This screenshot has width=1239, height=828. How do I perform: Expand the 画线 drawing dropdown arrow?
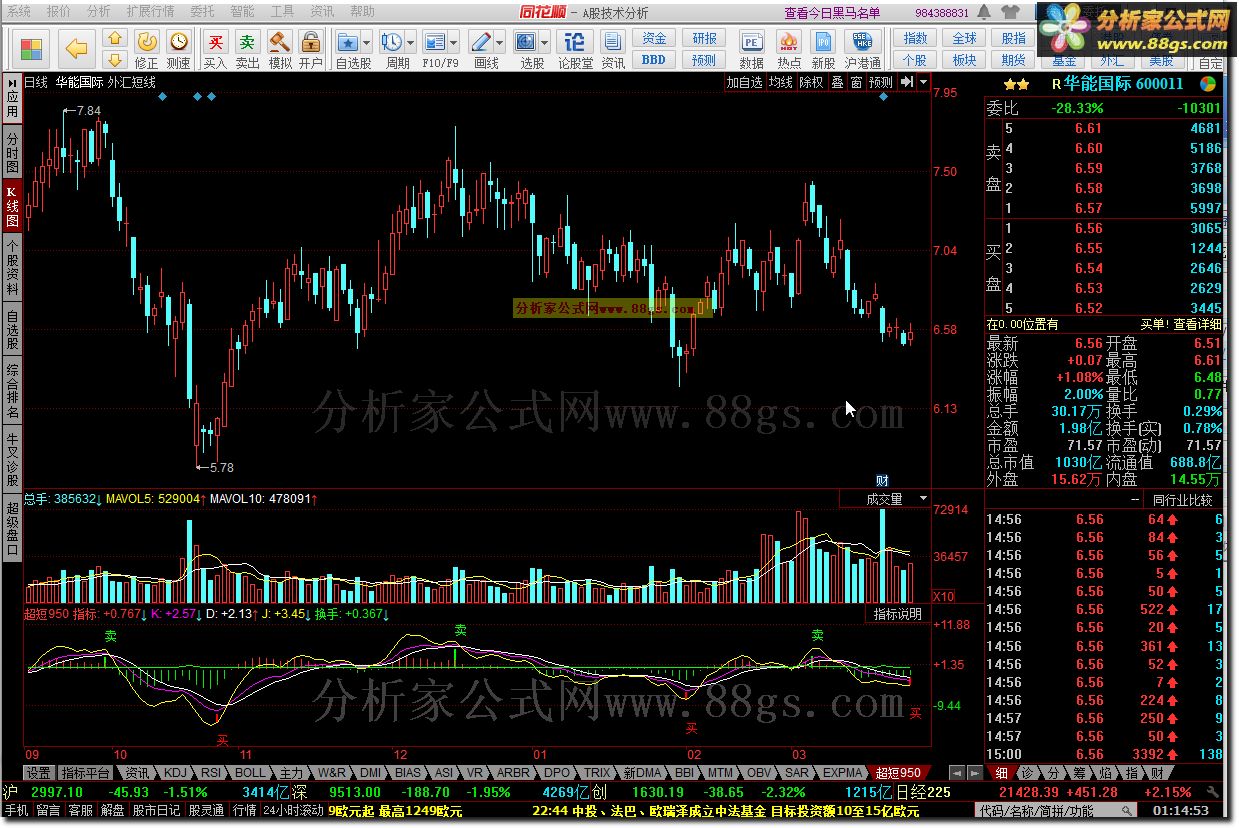click(x=499, y=43)
